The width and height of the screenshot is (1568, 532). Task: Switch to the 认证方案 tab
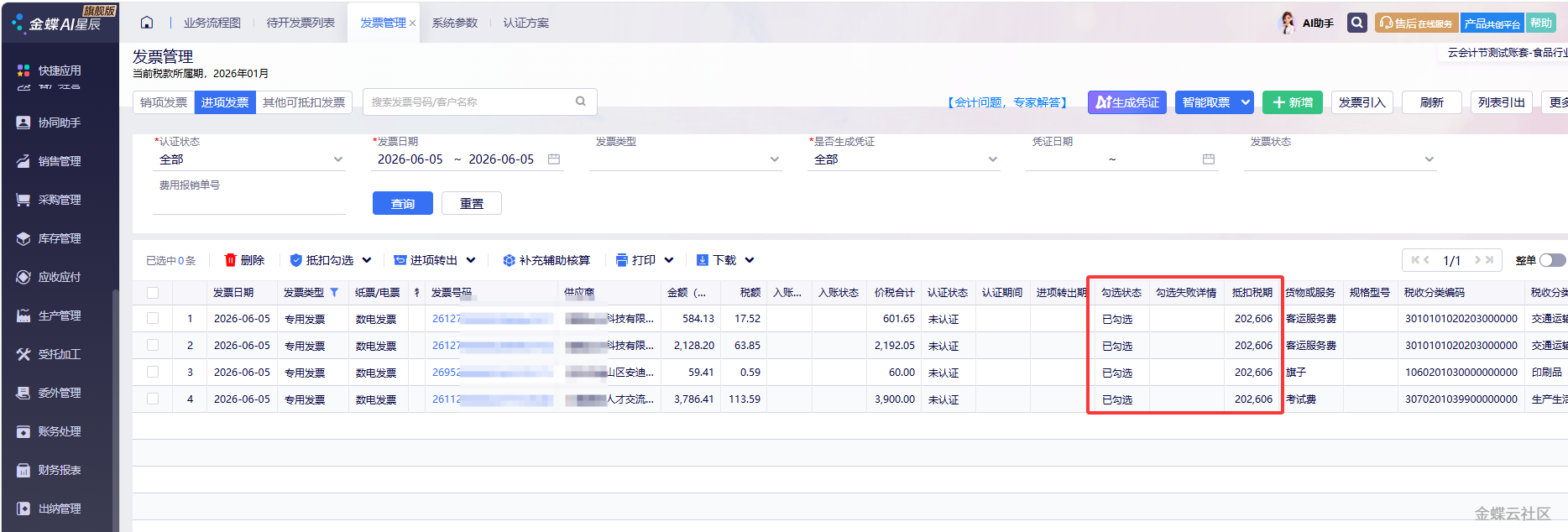[526, 23]
